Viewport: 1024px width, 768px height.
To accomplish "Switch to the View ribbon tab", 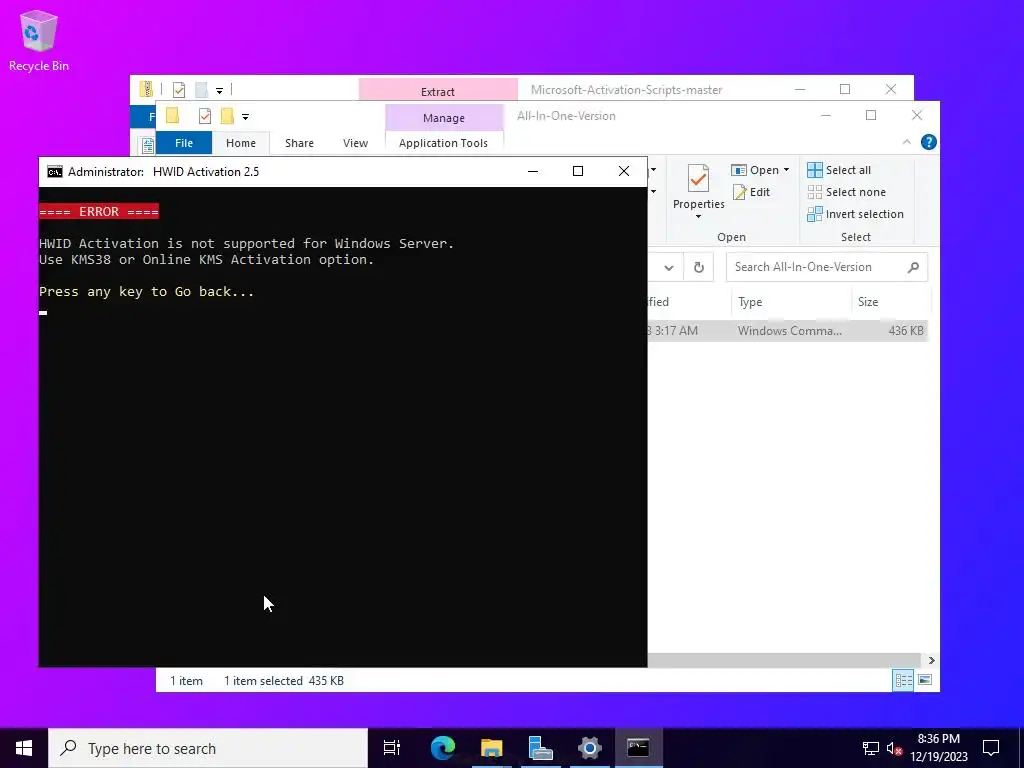I will pyautogui.click(x=355, y=143).
